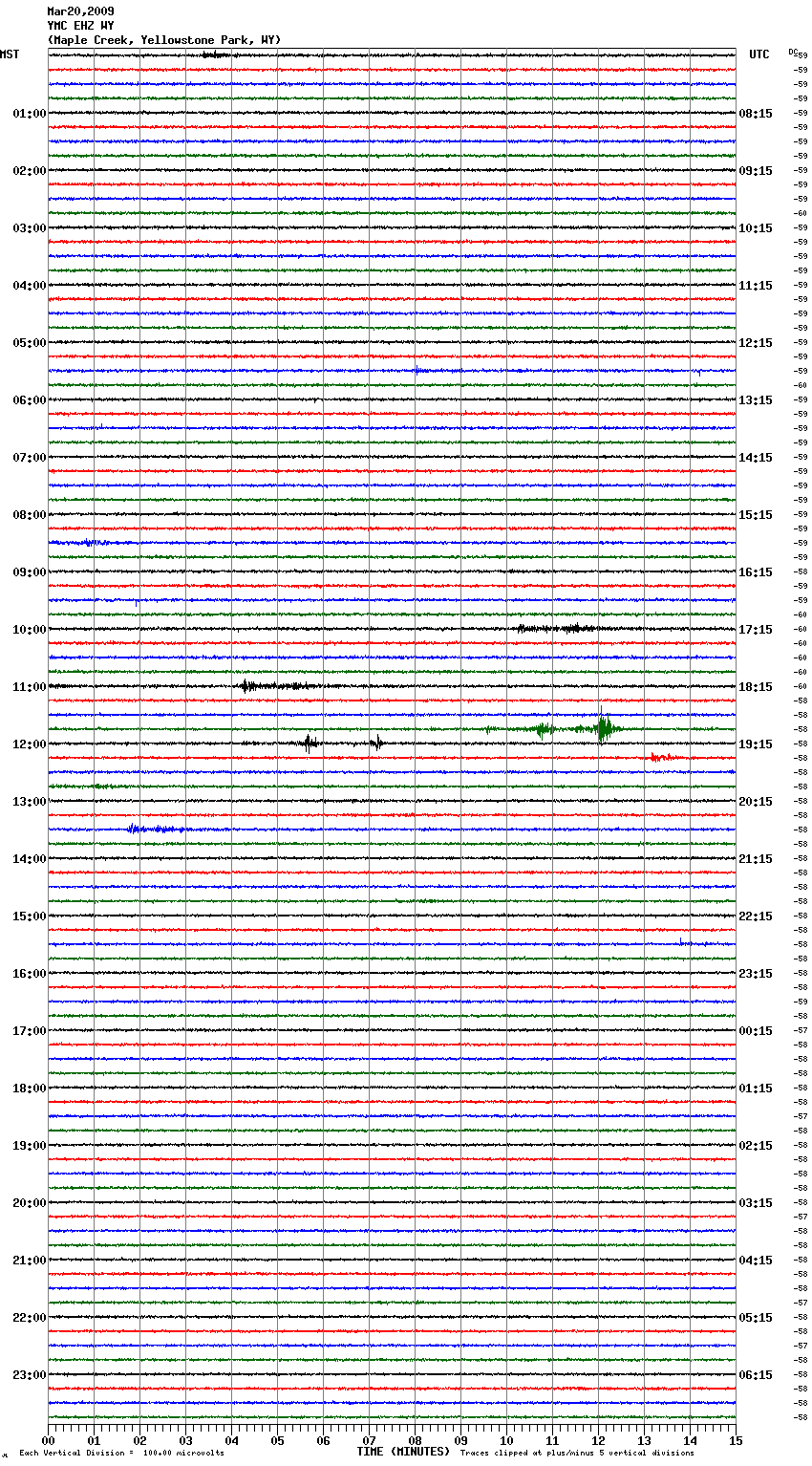Click the 23:00 MST time label

tap(30, 1375)
